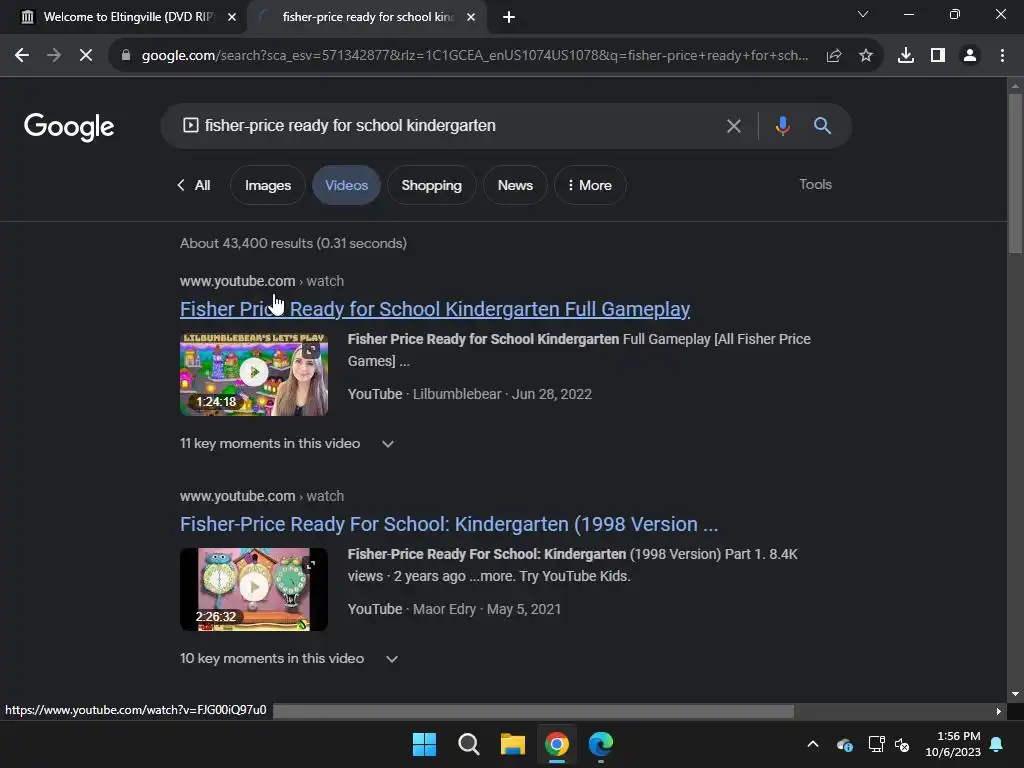Click the 'Lilbumblebear' channel name
This screenshot has height=768, width=1024.
[x=456, y=394]
